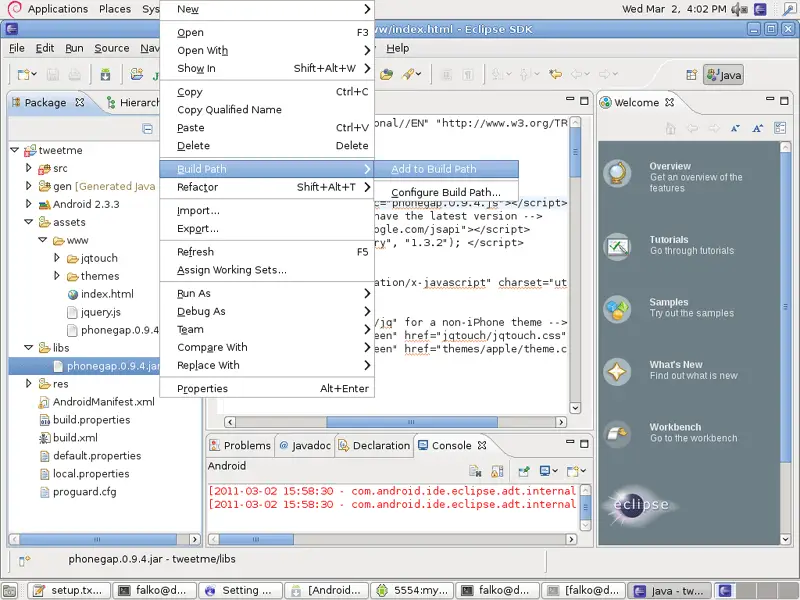This screenshot has width=800, height=600.
Task: Open the What's New star icon
Action: click(617, 371)
